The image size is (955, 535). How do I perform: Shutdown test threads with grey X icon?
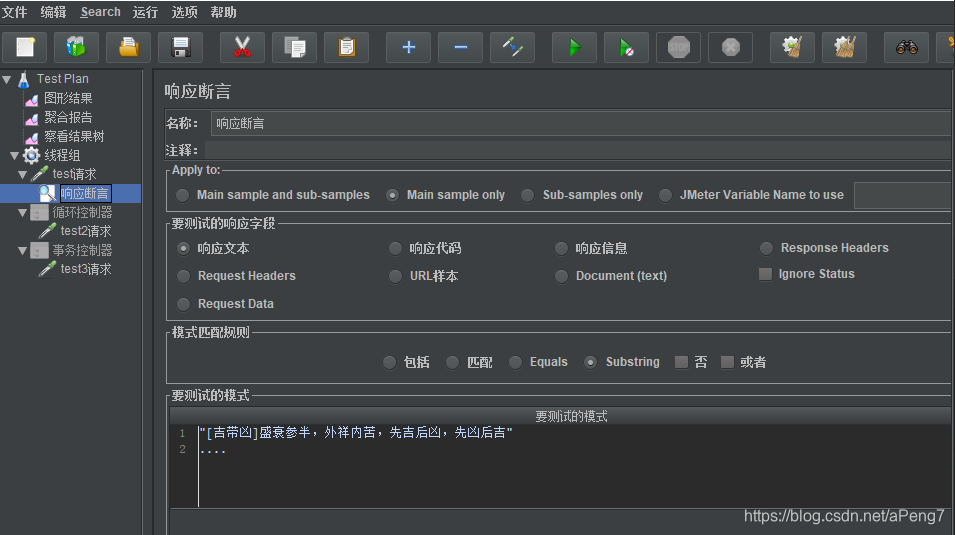tap(730, 47)
